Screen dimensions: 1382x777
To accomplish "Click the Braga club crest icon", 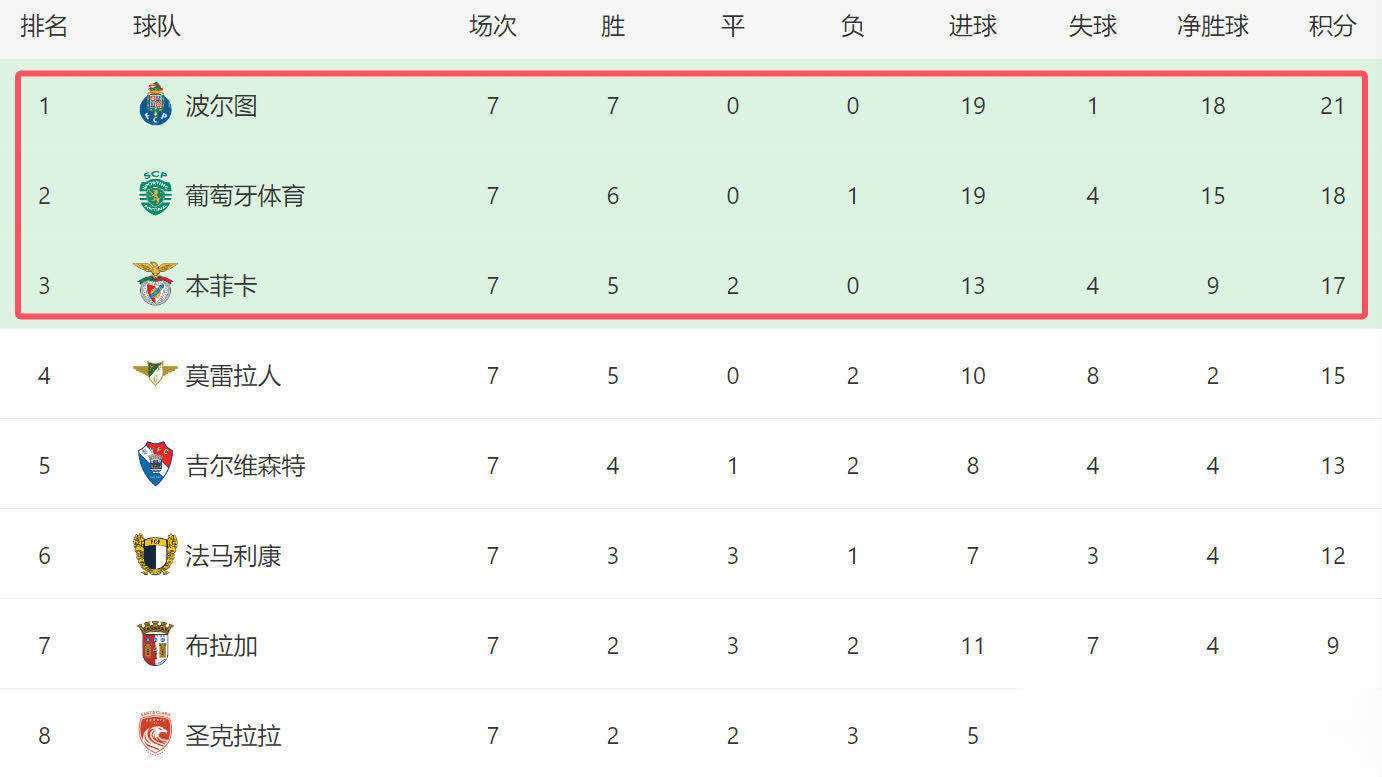I will point(155,644).
